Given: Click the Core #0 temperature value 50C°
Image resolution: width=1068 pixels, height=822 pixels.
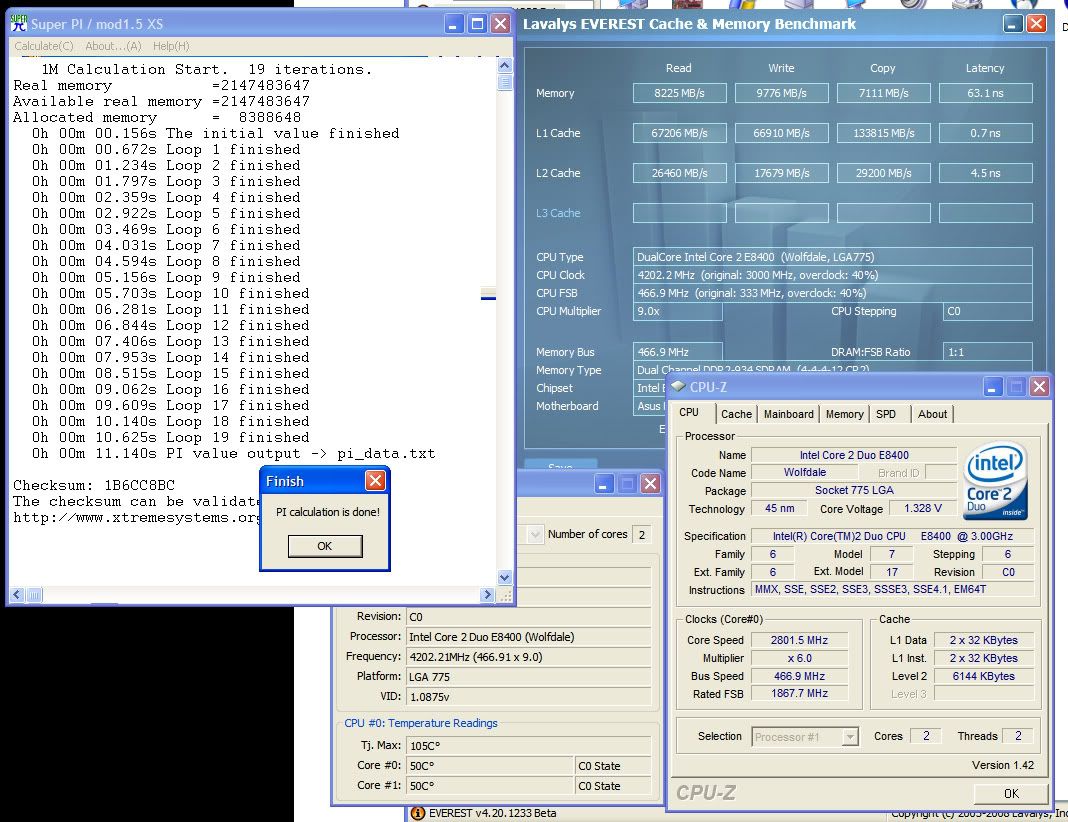Looking at the screenshot, I should tap(490, 766).
